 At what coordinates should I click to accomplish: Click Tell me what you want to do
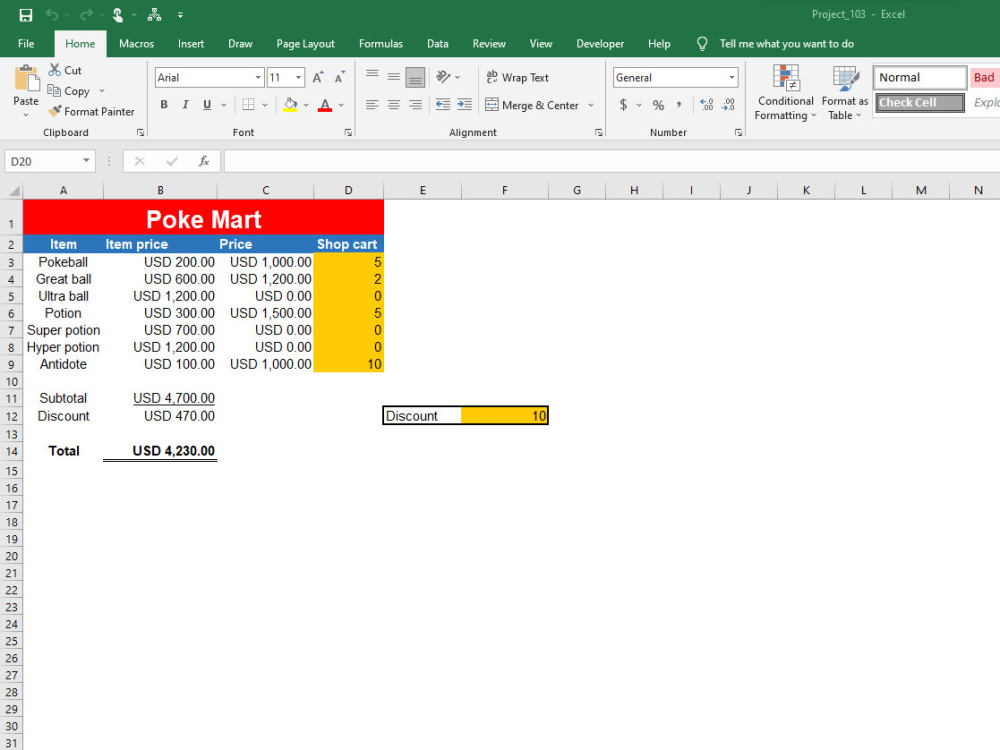point(786,44)
